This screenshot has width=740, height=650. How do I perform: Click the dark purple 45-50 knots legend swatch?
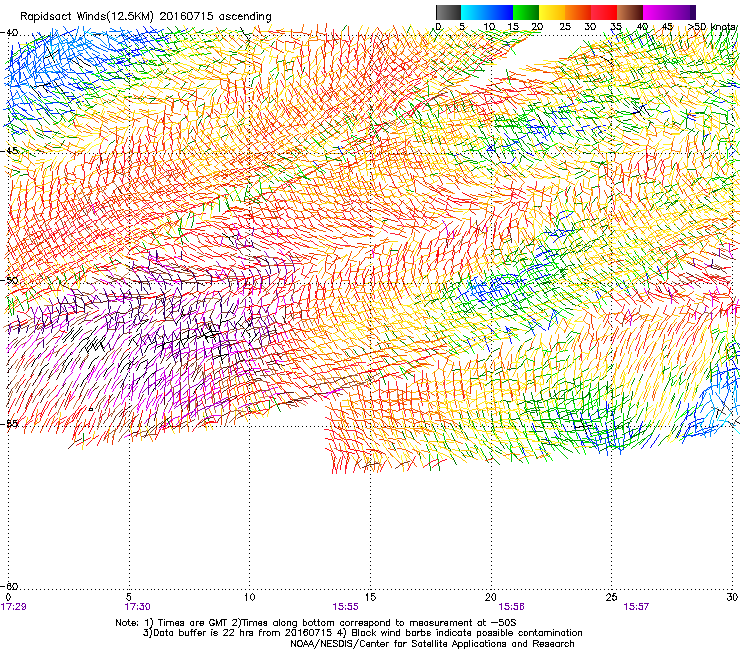point(682,12)
